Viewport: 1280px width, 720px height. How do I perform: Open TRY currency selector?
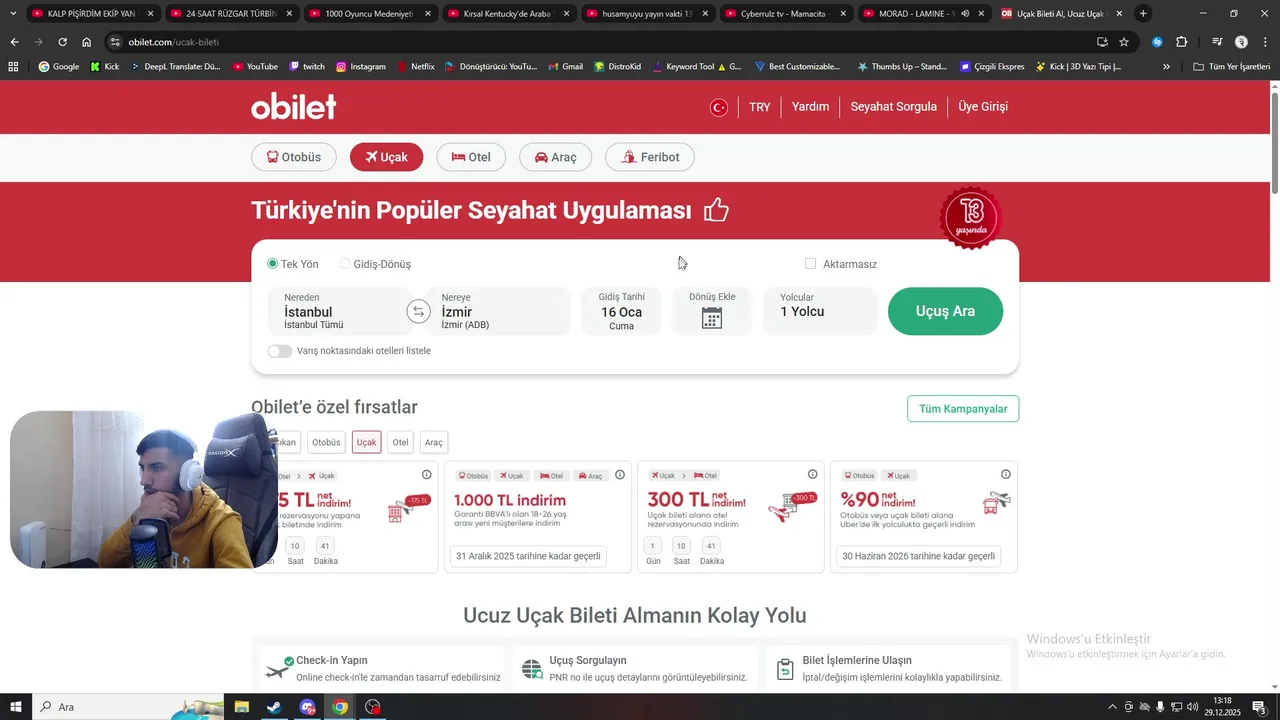tap(760, 107)
